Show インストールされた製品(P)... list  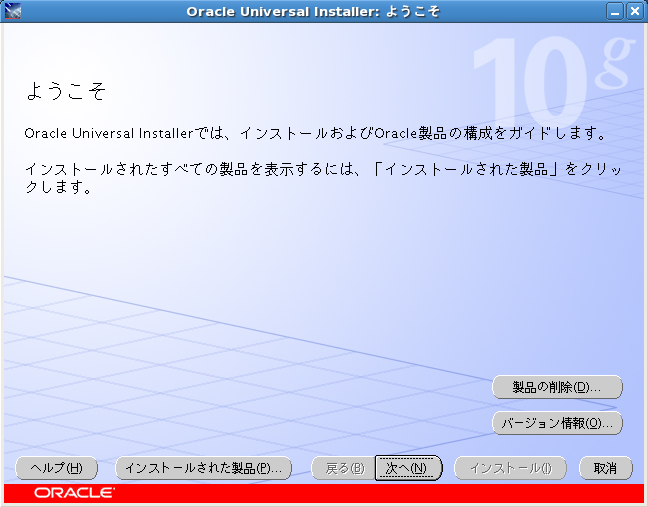203,468
